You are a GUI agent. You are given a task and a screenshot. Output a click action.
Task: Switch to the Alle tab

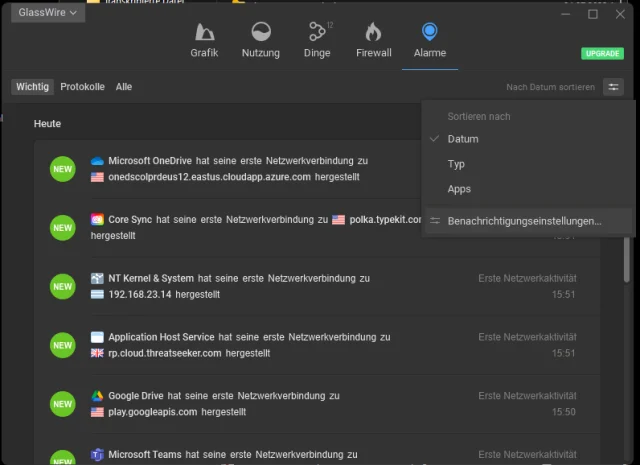click(x=124, y=87)
